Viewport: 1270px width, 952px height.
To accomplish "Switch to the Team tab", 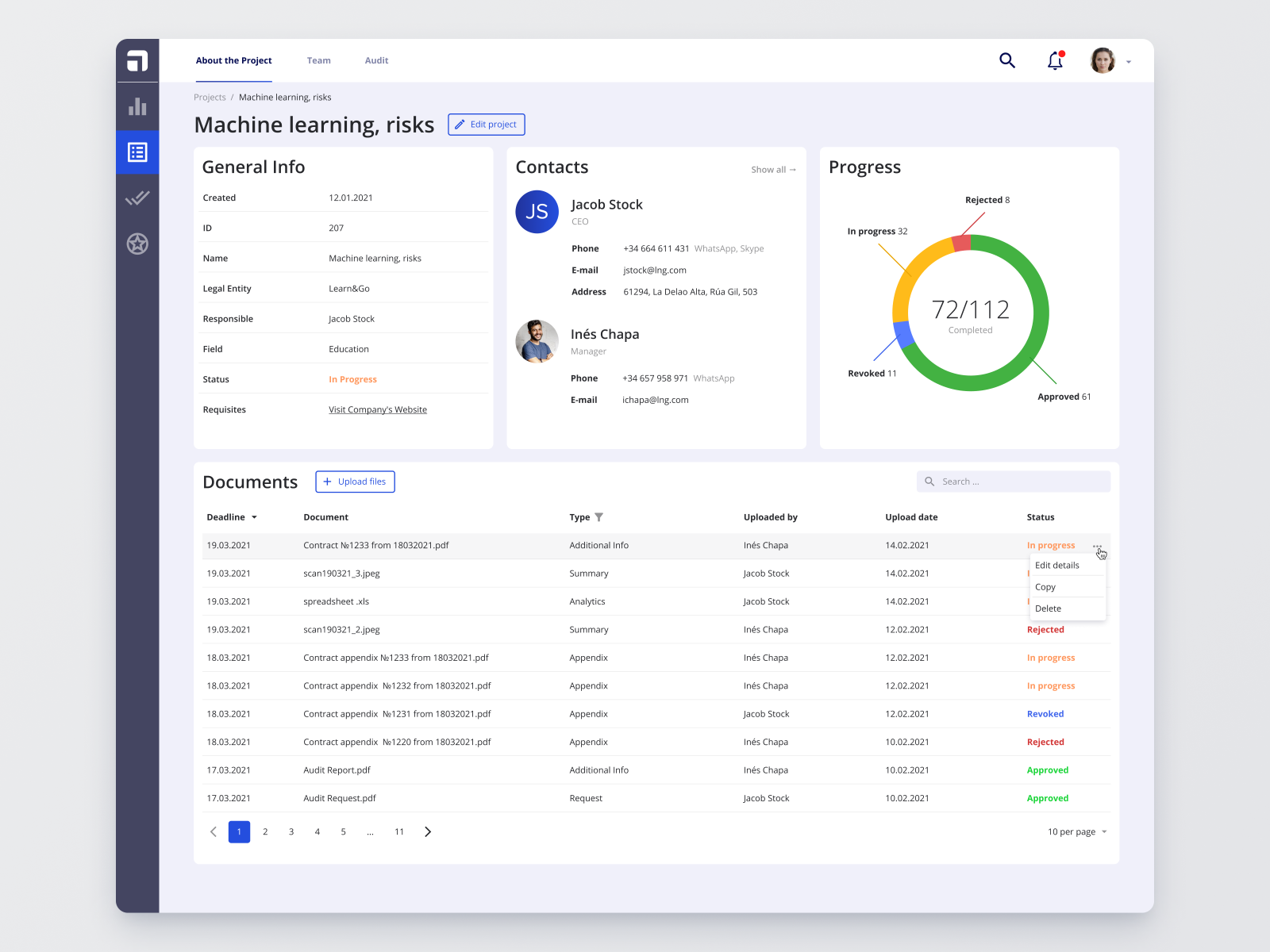I will pyautogui.click(x=318, y=60).
